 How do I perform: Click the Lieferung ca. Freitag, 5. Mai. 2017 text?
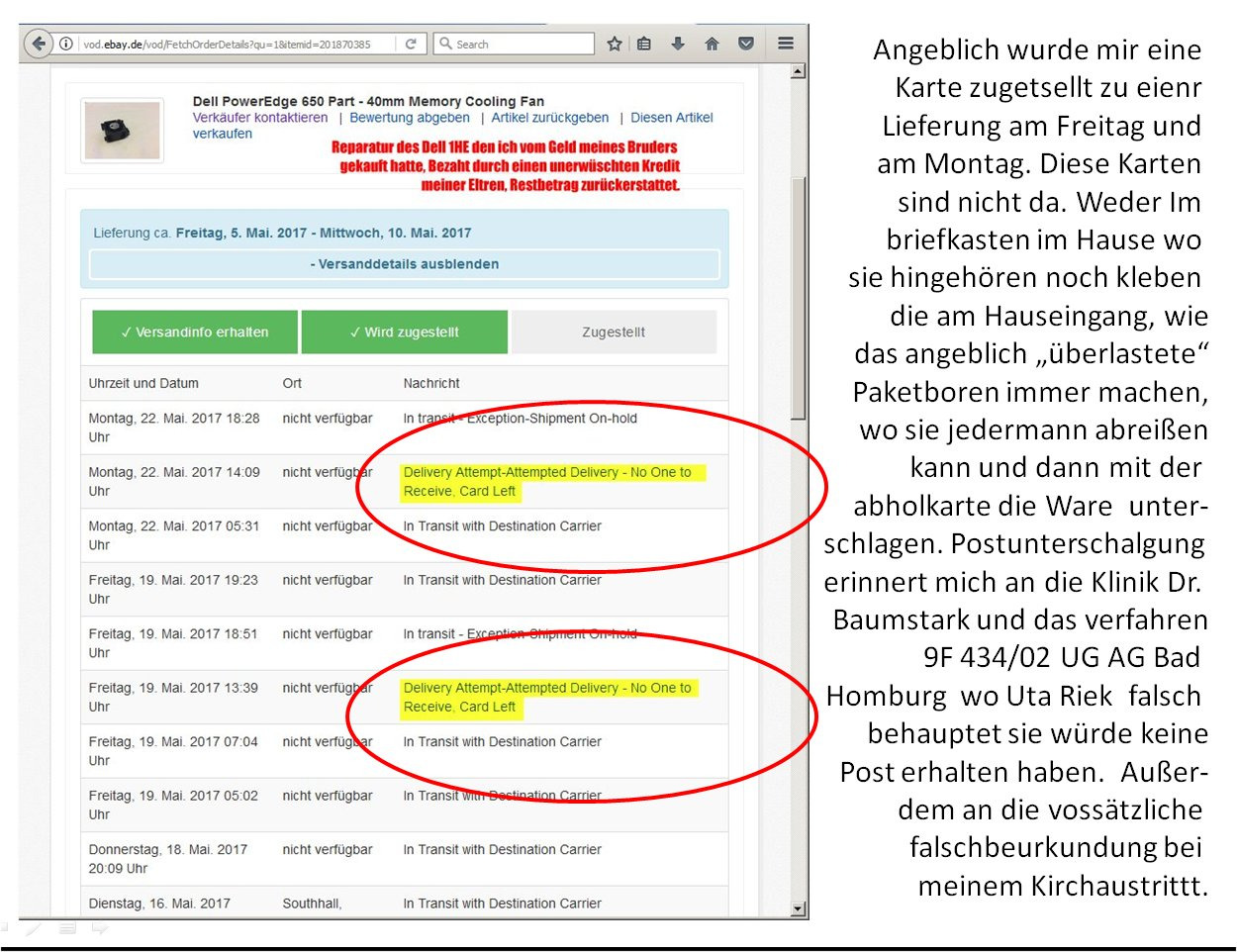[282, 233]
